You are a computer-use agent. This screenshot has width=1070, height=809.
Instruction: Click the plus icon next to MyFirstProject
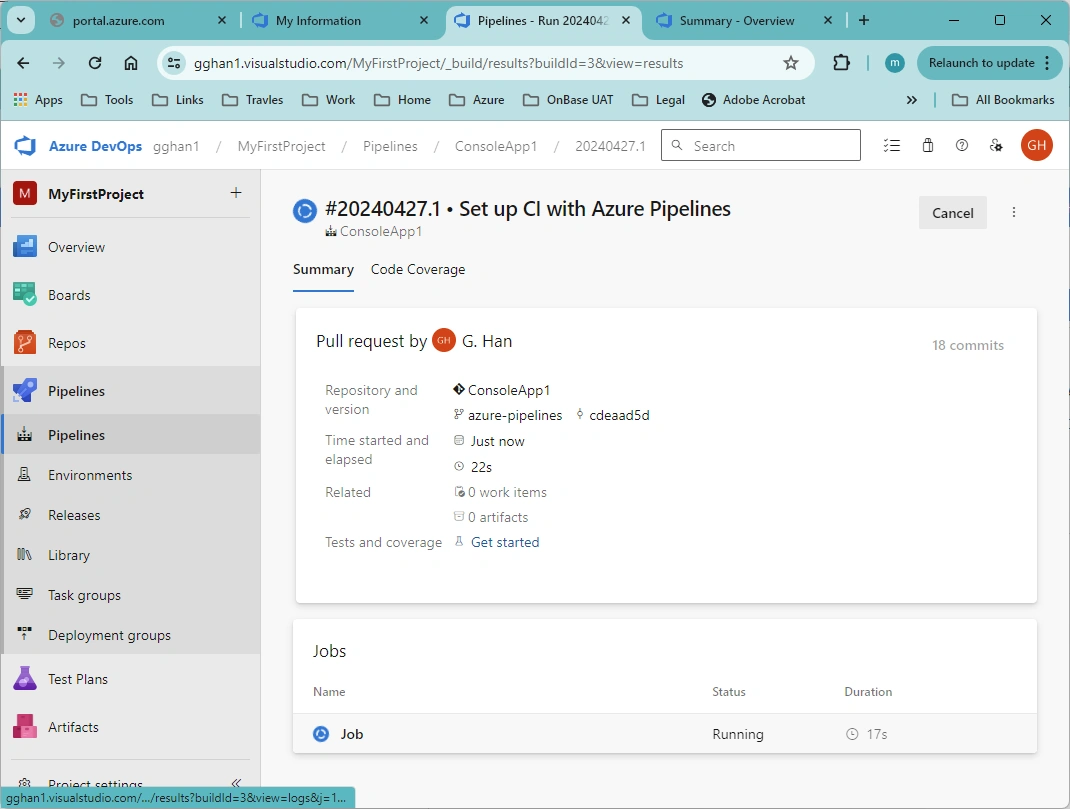click(235, 193)
